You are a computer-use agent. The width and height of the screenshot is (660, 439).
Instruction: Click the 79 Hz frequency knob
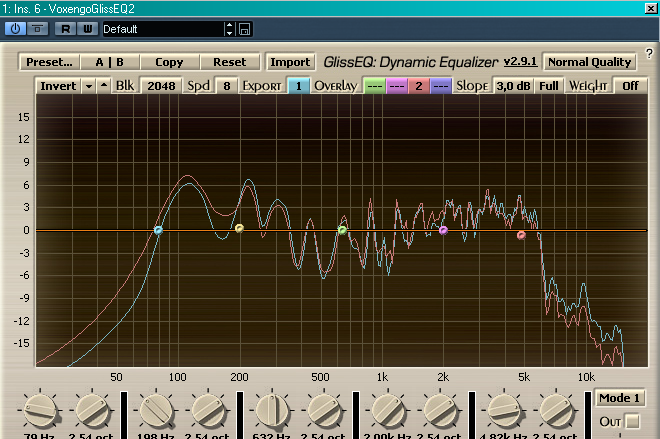click(40, 410)
